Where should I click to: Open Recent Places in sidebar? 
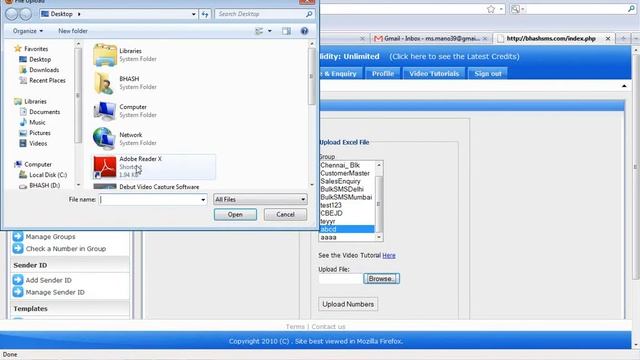click(42, 80)
